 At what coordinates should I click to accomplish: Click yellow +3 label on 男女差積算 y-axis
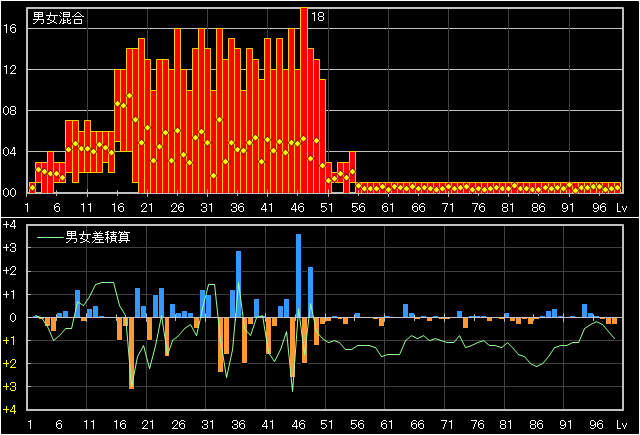(9, 387)
